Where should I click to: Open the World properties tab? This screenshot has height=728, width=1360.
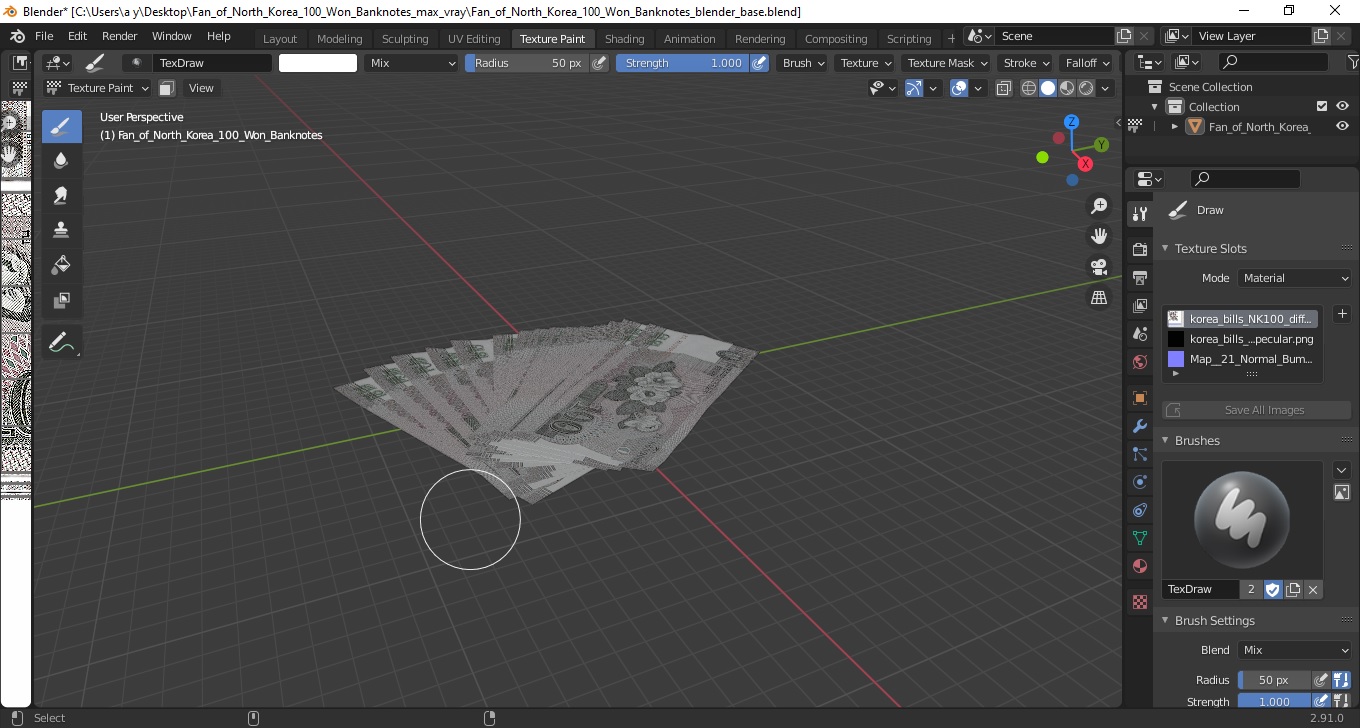point(1139,362)
